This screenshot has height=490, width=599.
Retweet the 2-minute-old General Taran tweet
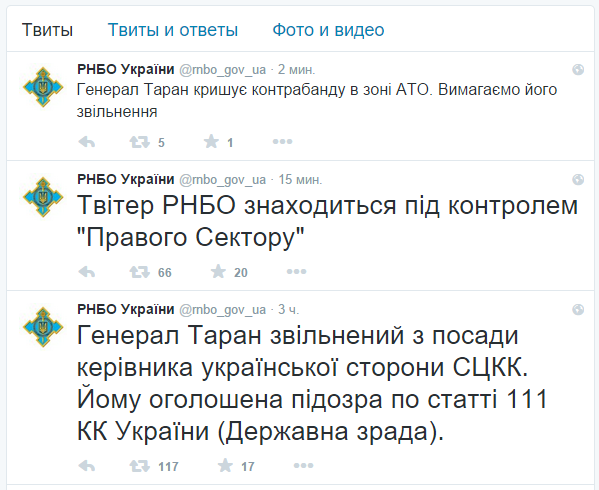(139, 142)
